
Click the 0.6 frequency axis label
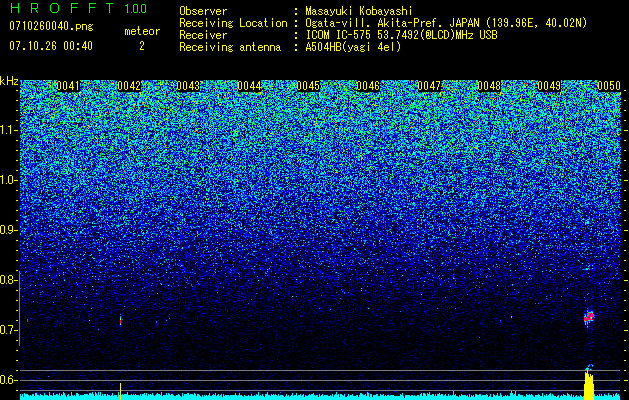(x=7, y=380)
